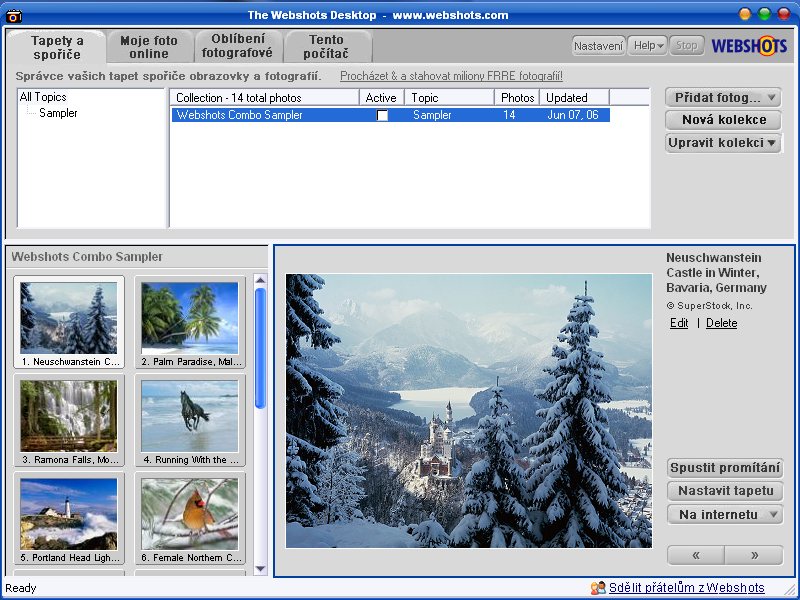Sort by the Active column header

pos(382,98)
